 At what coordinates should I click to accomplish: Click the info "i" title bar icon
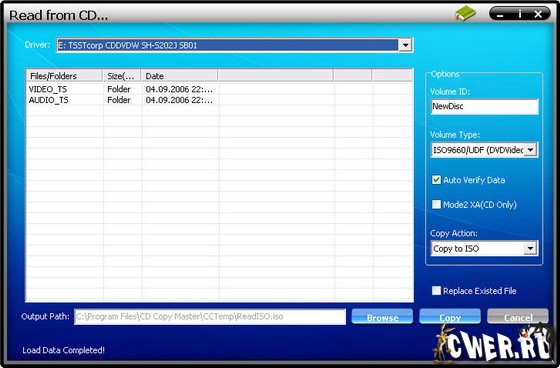[x=520, y=14]
